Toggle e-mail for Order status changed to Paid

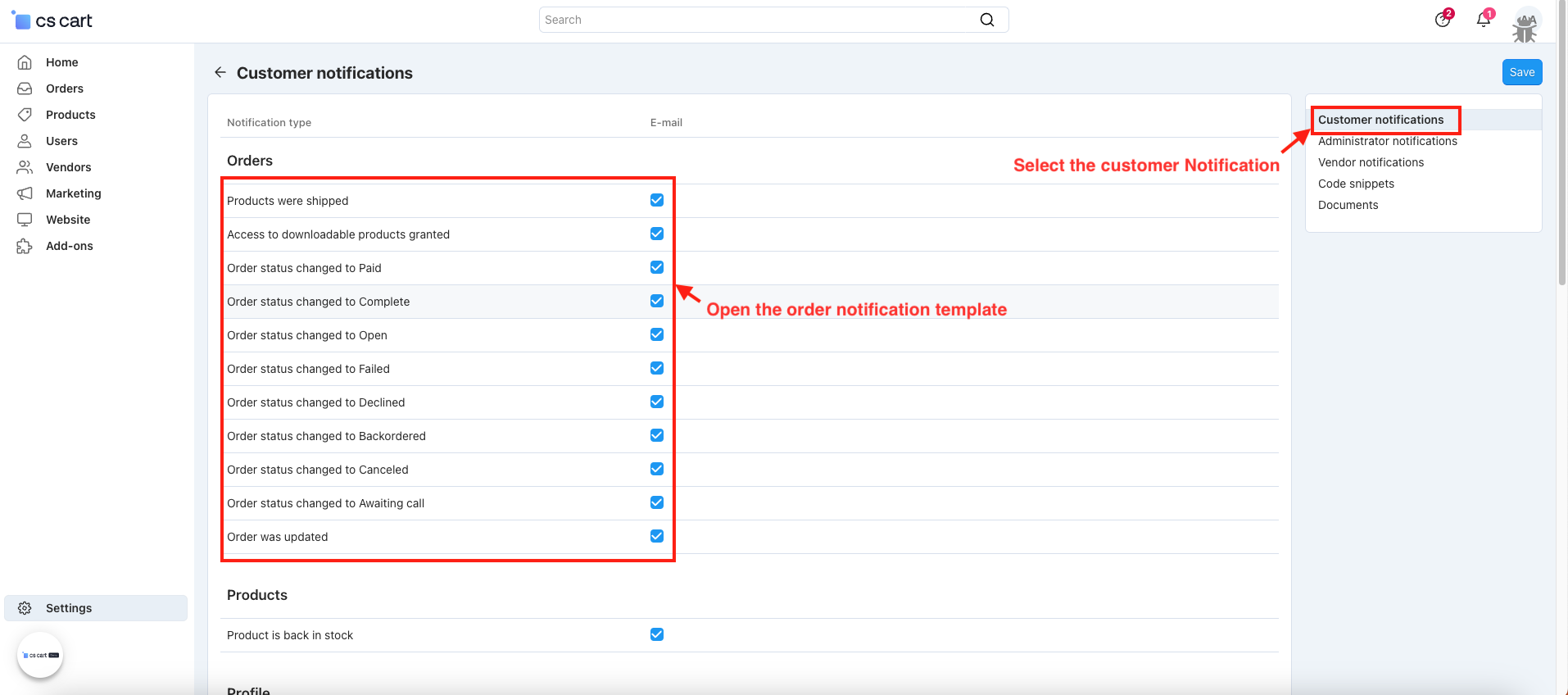(657, 267)
